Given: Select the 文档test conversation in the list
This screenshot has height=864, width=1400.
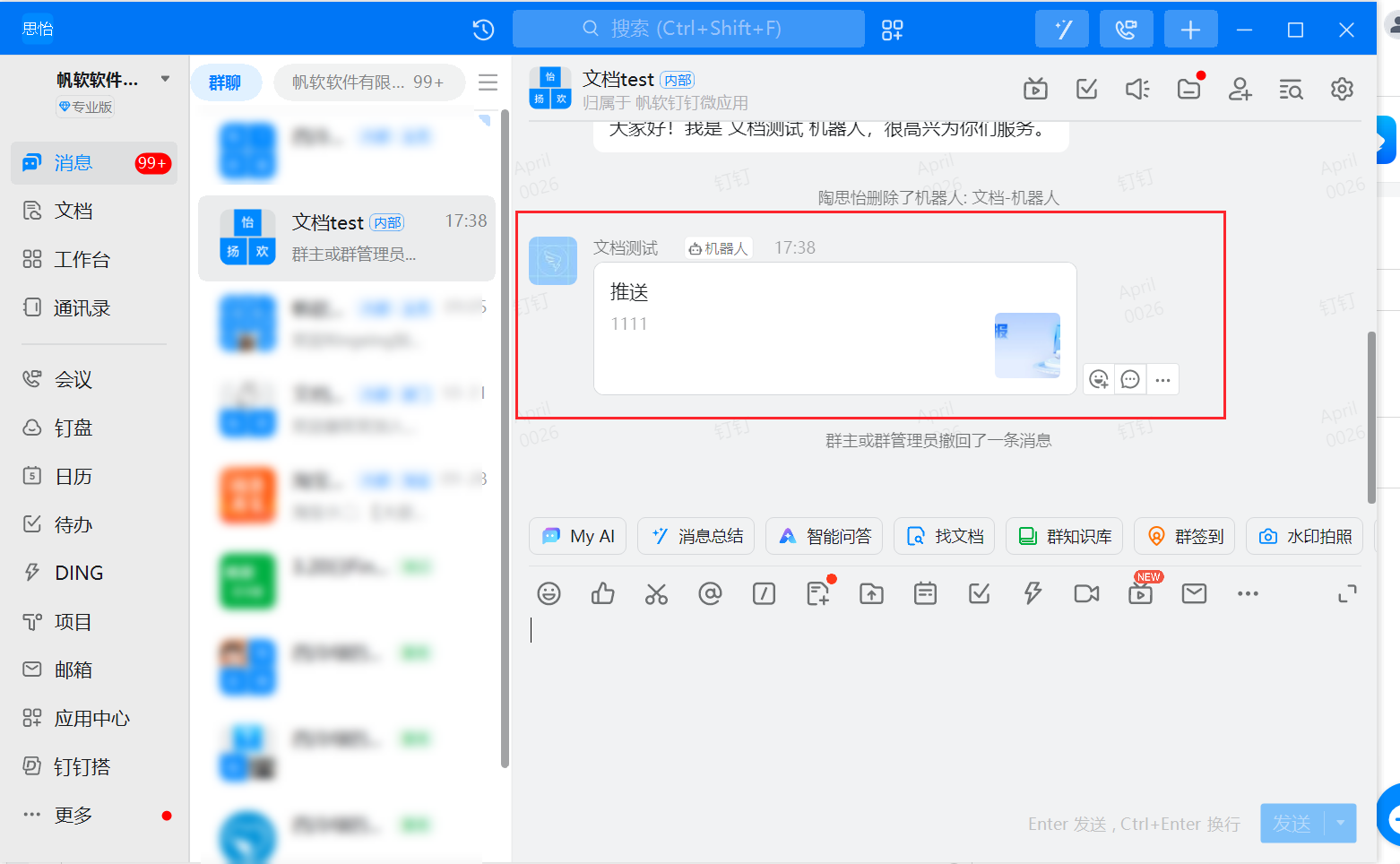Looking at the screenshot, I should [x=346, y=238].
